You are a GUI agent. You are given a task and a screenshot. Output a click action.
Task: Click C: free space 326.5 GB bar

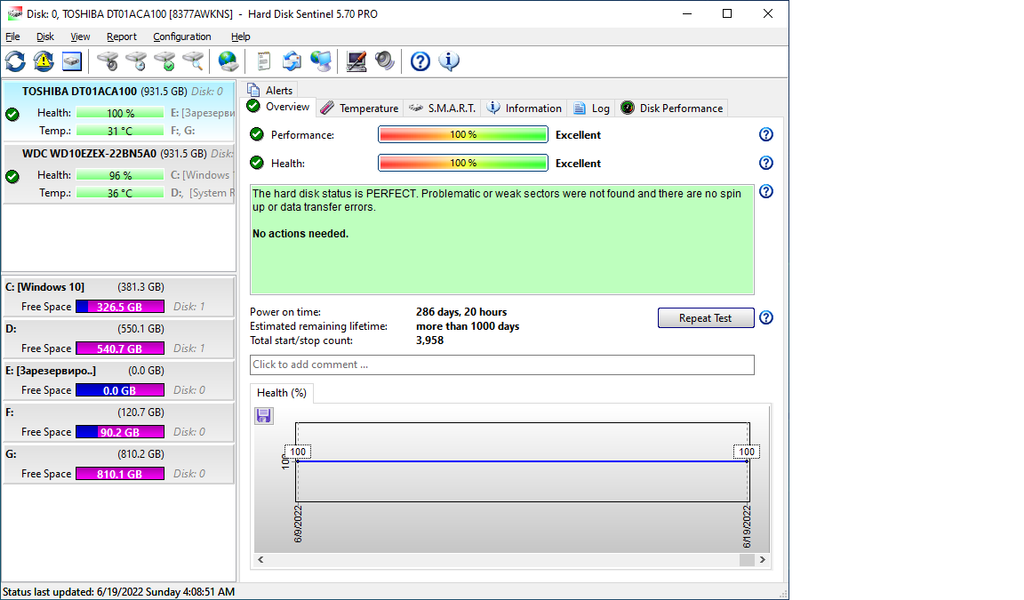pos(120,307)
